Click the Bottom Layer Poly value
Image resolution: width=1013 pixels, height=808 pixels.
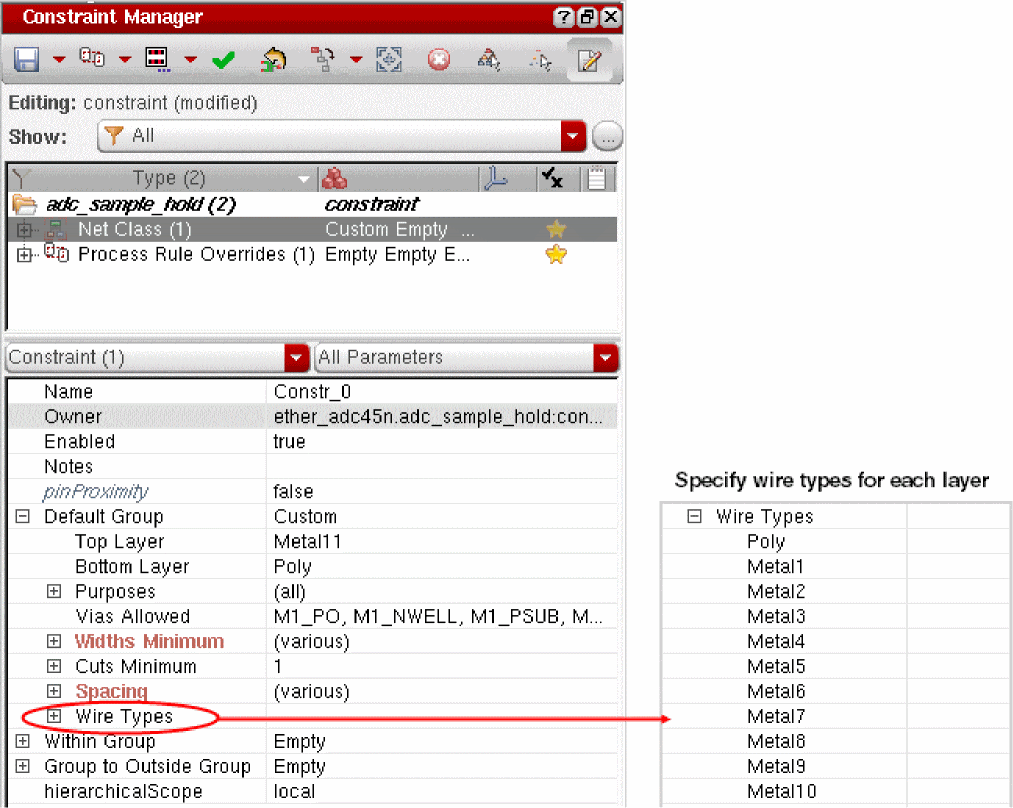pyautogui.click(x=442, y=566)
